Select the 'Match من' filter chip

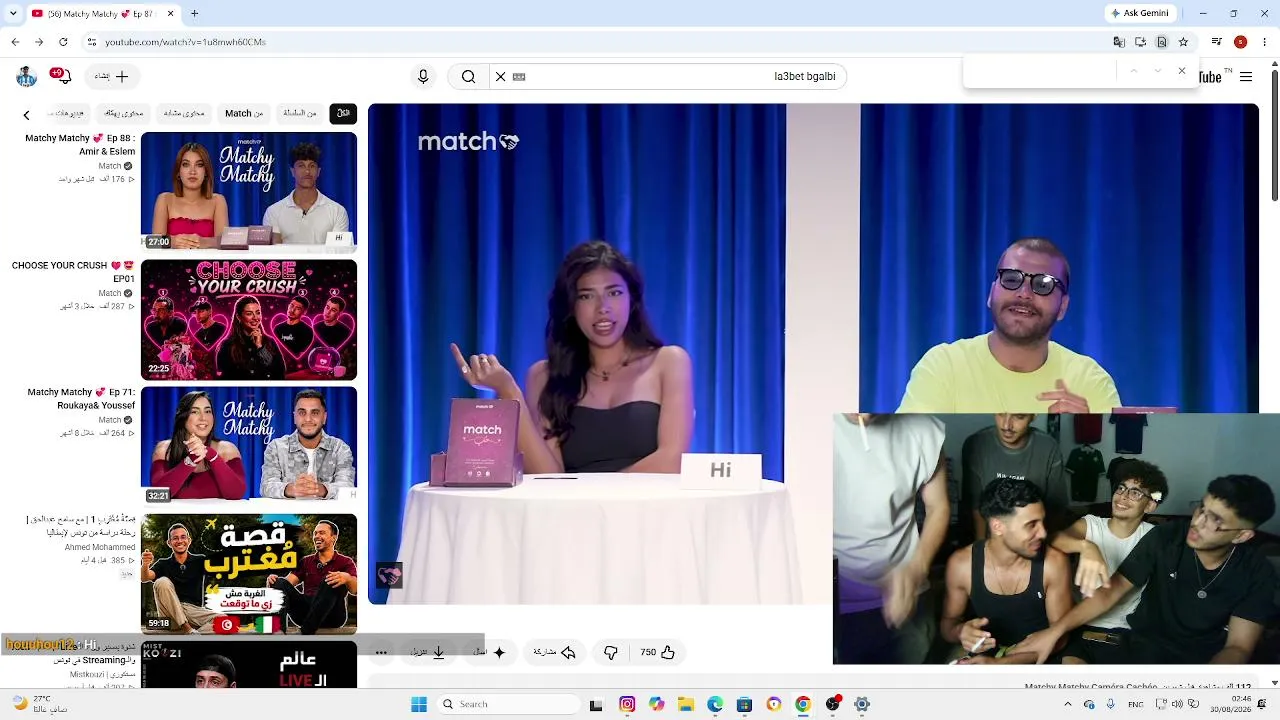click(x=244, y=113)
